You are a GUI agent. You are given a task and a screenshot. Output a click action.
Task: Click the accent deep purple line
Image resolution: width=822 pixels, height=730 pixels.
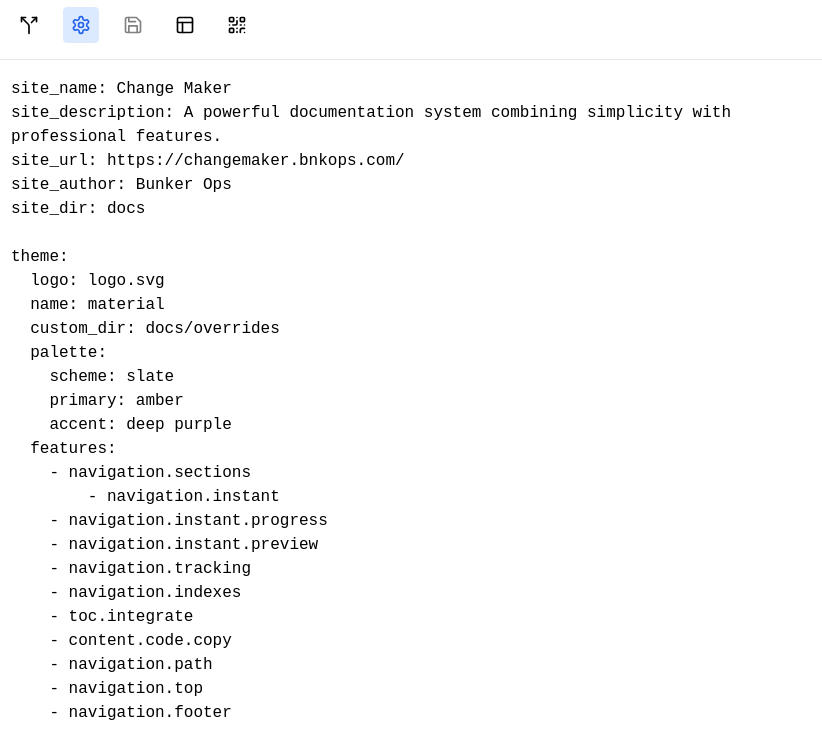coord(140,424)
